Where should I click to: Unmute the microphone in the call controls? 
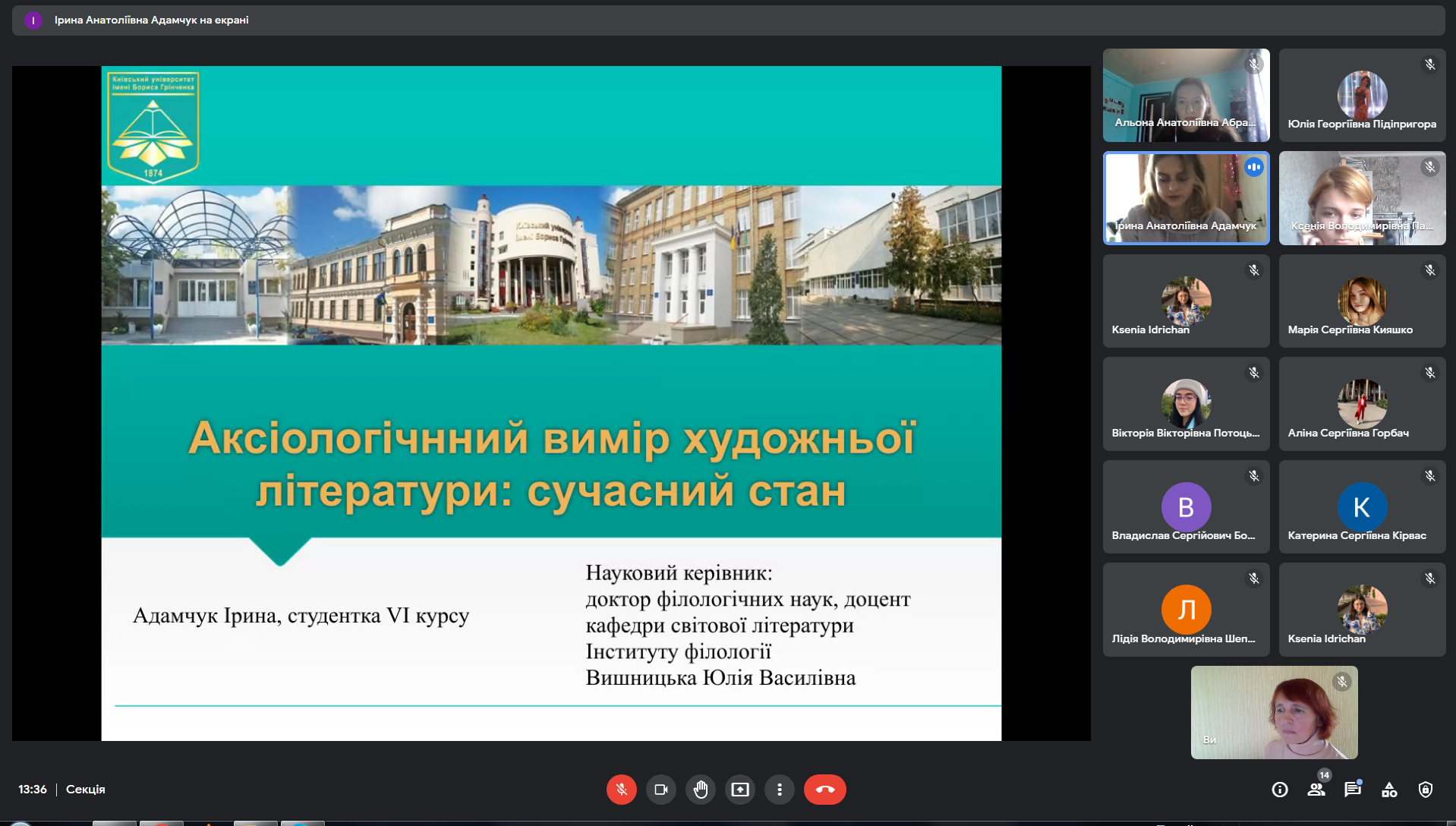point(621,790)
